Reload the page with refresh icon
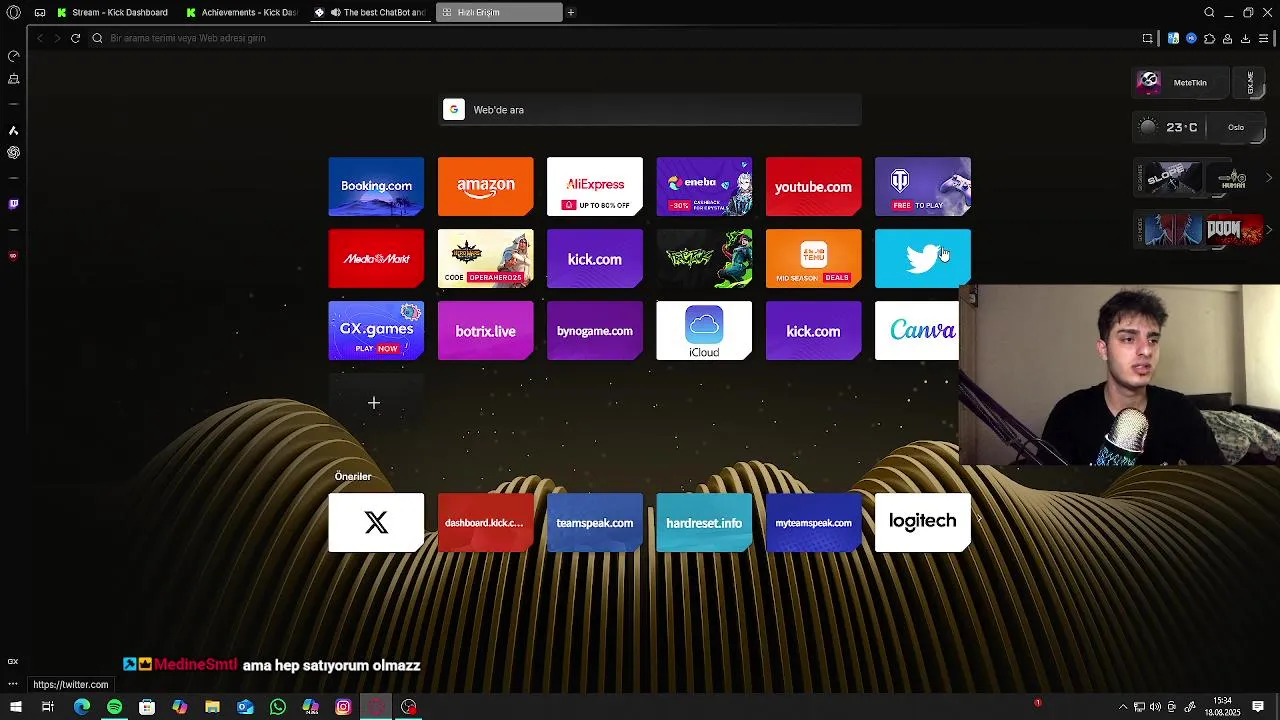 click(75, 38)
